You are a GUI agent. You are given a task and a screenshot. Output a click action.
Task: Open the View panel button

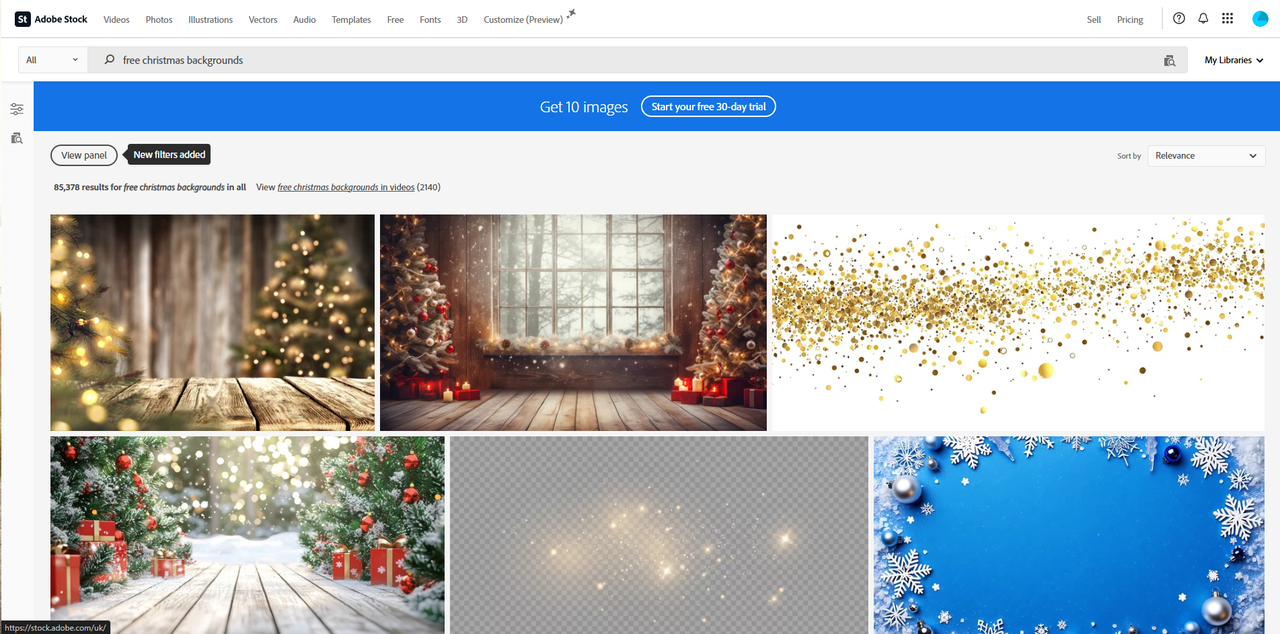tap(84, 154)
